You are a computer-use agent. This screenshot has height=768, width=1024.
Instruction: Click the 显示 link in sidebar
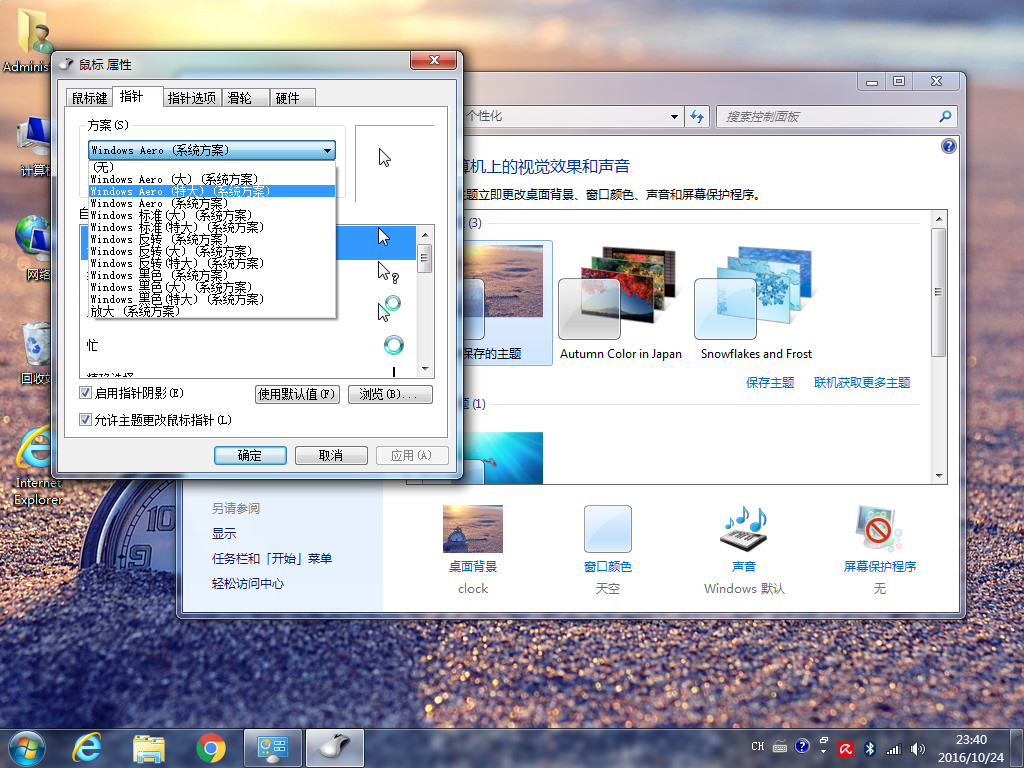point(224,534)
